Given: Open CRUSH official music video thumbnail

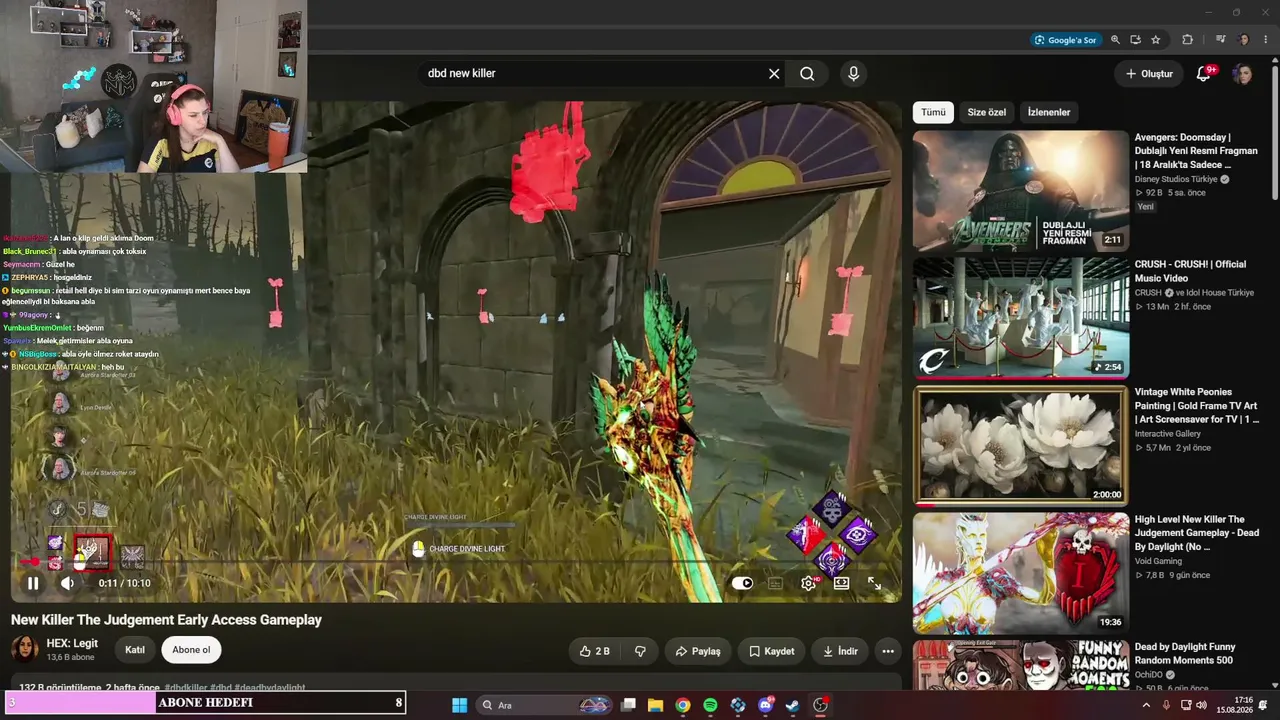Looking at the screenshot, I should point(1021,318).
